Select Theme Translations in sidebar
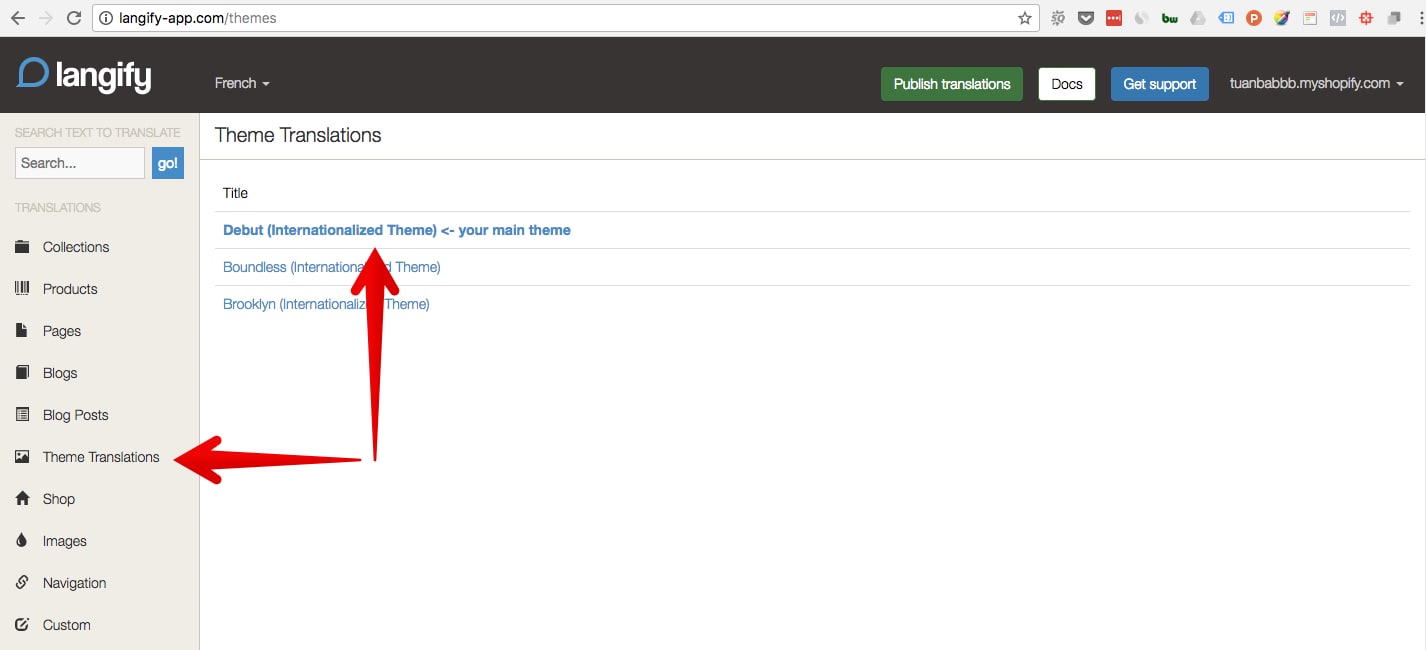Image resolution: width=1426 pixels, height=650 pixels. pyautogui.click(x=99, y=457)
